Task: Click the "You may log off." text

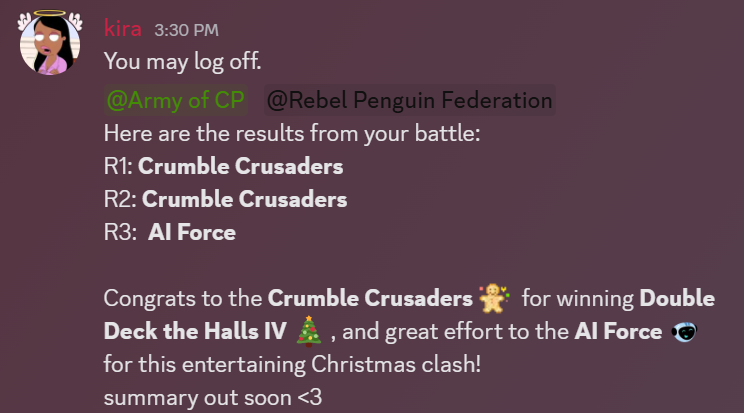Action: [183, 60]
